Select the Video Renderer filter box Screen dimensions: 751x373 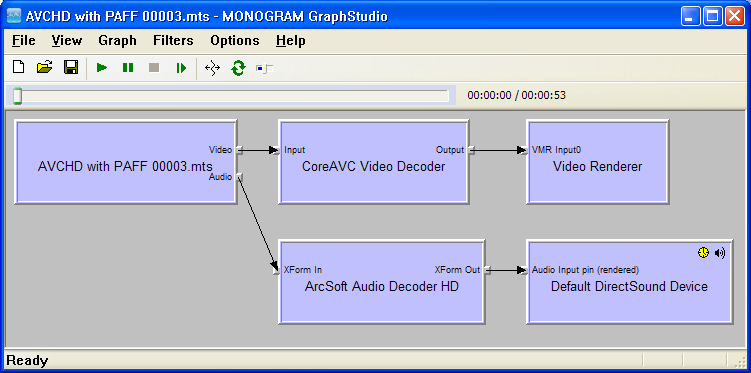[x=597, y=162]
